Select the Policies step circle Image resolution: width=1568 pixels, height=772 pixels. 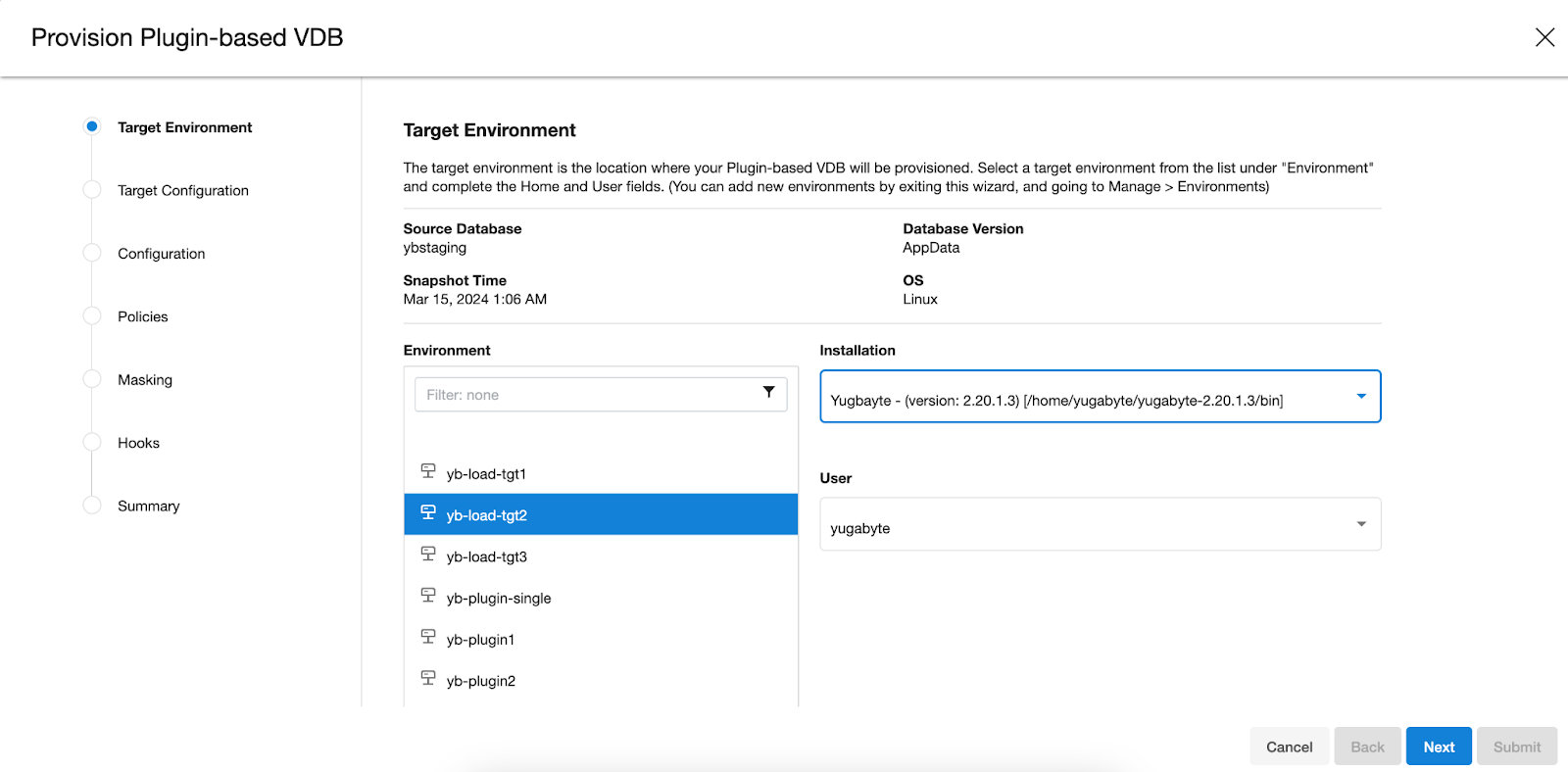tap(92, 316)
